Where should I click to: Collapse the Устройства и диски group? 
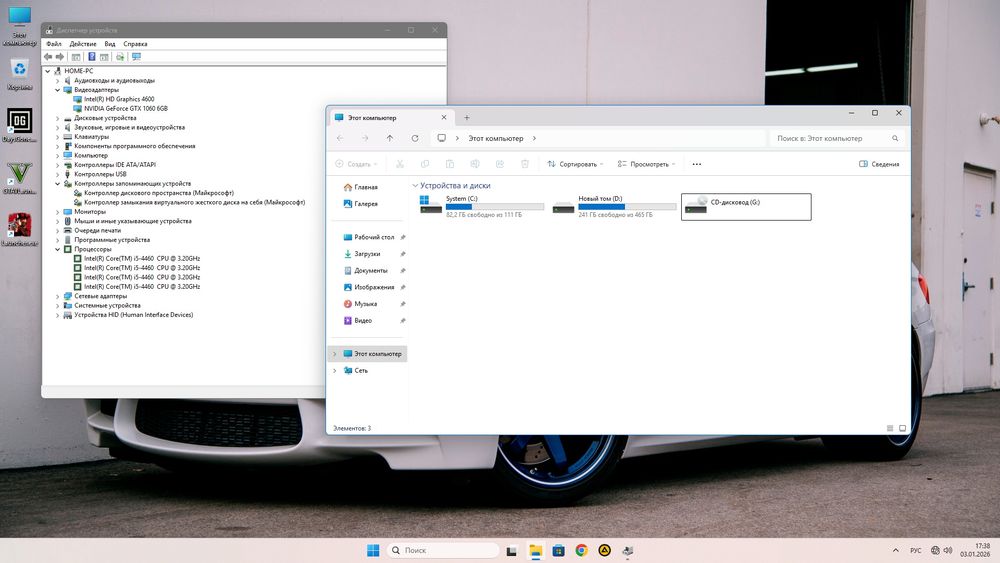(x=415, y=186)
